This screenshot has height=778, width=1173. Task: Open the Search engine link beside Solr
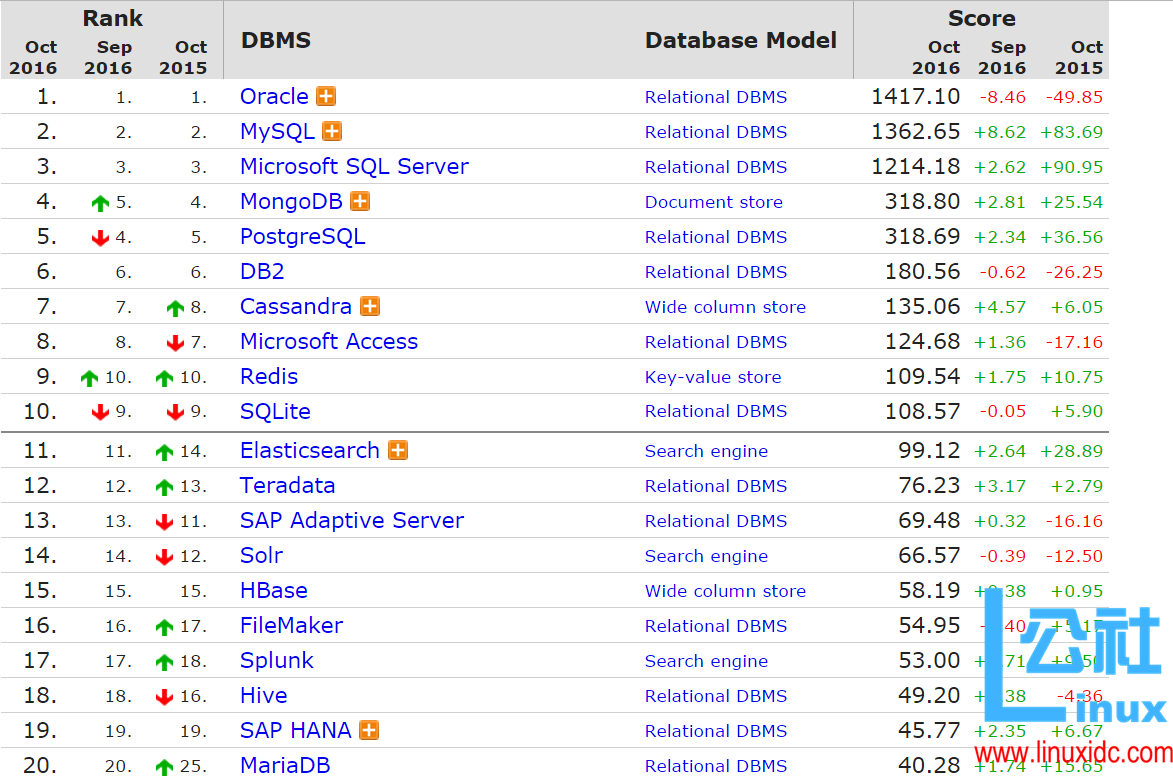pyautogui.click(x=706, y=556)
